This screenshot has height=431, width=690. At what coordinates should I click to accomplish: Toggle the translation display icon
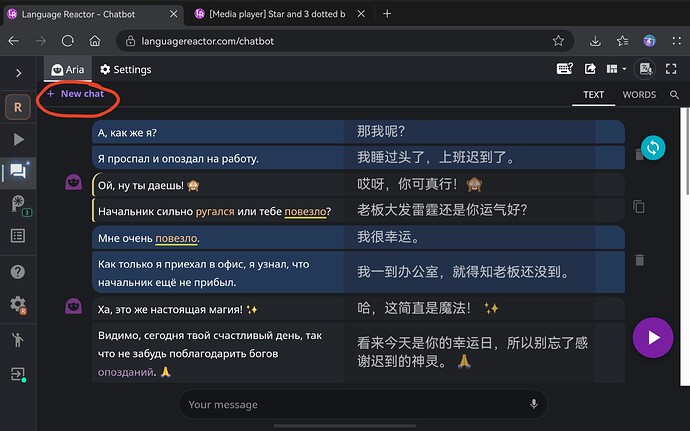[x=646, y=69]
